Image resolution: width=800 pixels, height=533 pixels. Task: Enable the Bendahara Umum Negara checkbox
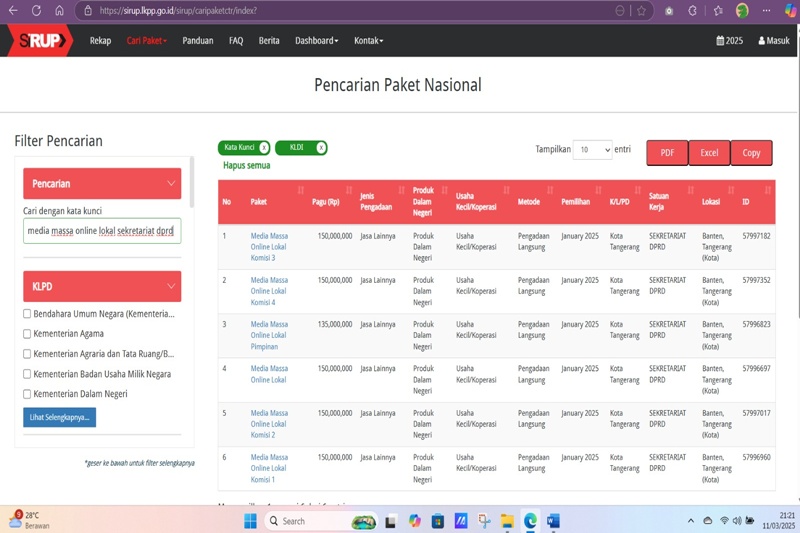pos(28,314)
